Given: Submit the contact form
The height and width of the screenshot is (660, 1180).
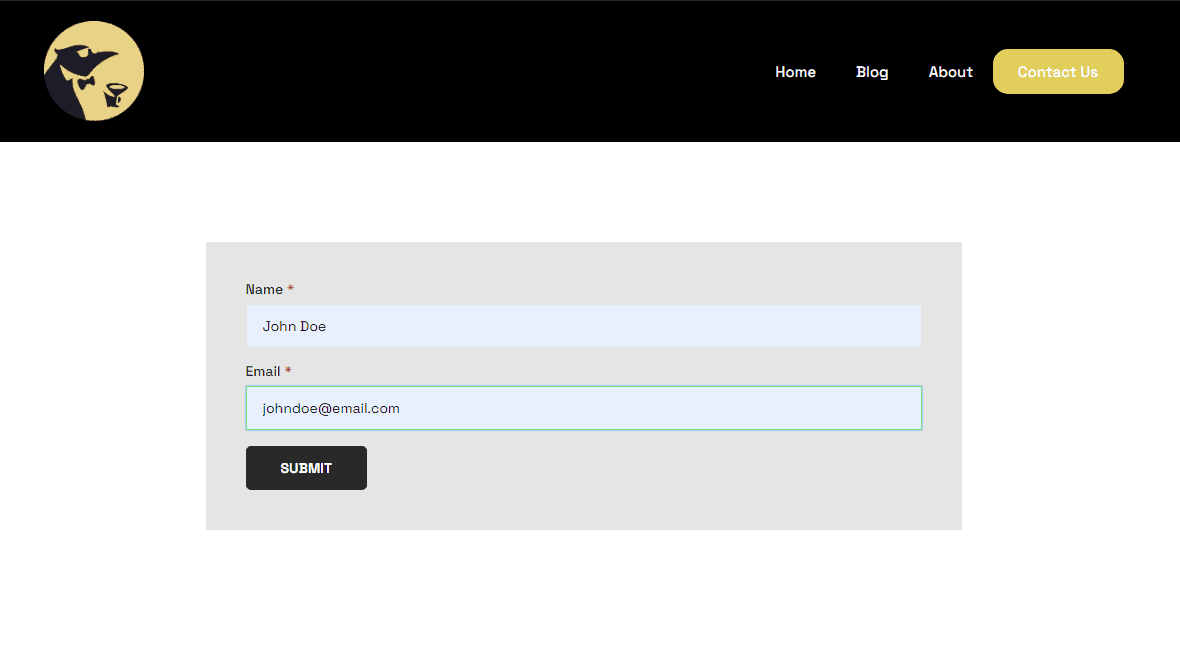Looking at the screenshot, I should (x=306, y=468).
